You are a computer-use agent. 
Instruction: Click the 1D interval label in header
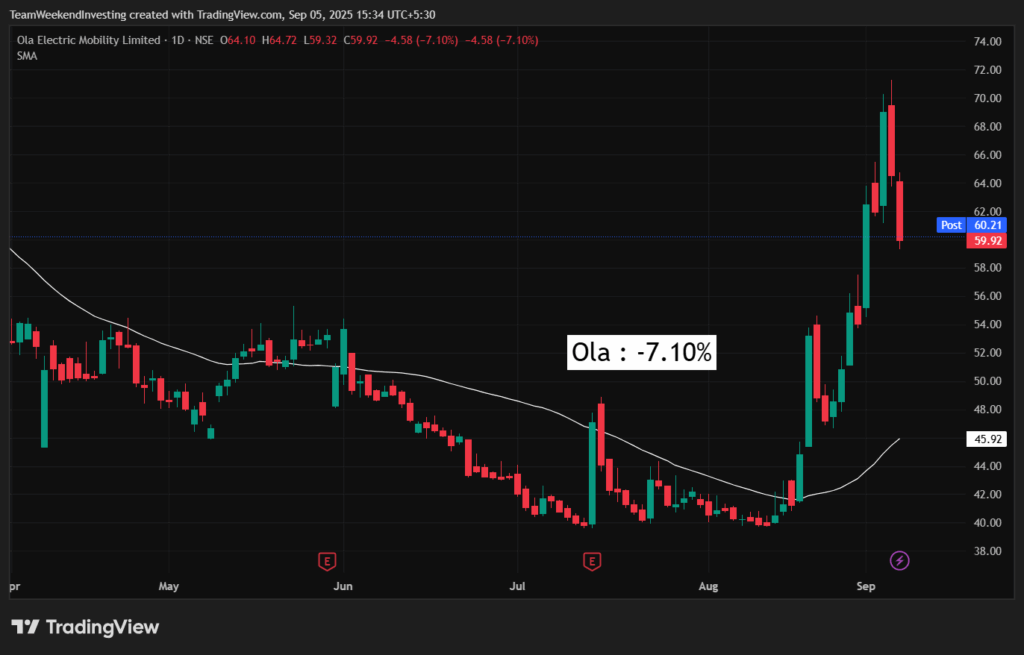[178, 40]
